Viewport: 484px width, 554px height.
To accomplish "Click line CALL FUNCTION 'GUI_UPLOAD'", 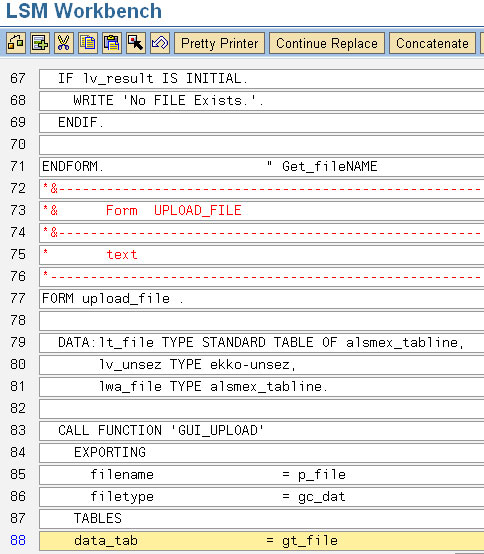I will pyautogui.click(x=261, y=431).
